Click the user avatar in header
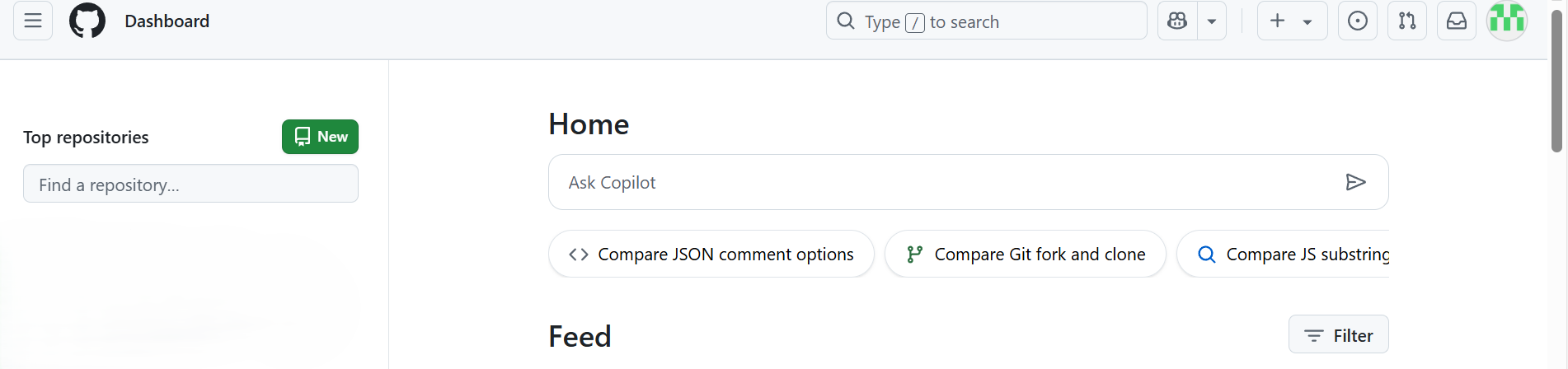Image resolution: width=1568 pixels, height=369 pixels. coord(1507,21)
